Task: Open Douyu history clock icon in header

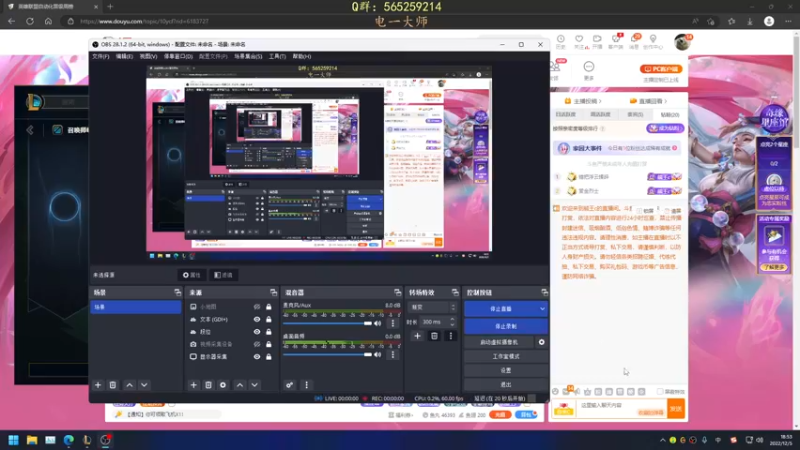Action: 561,41
